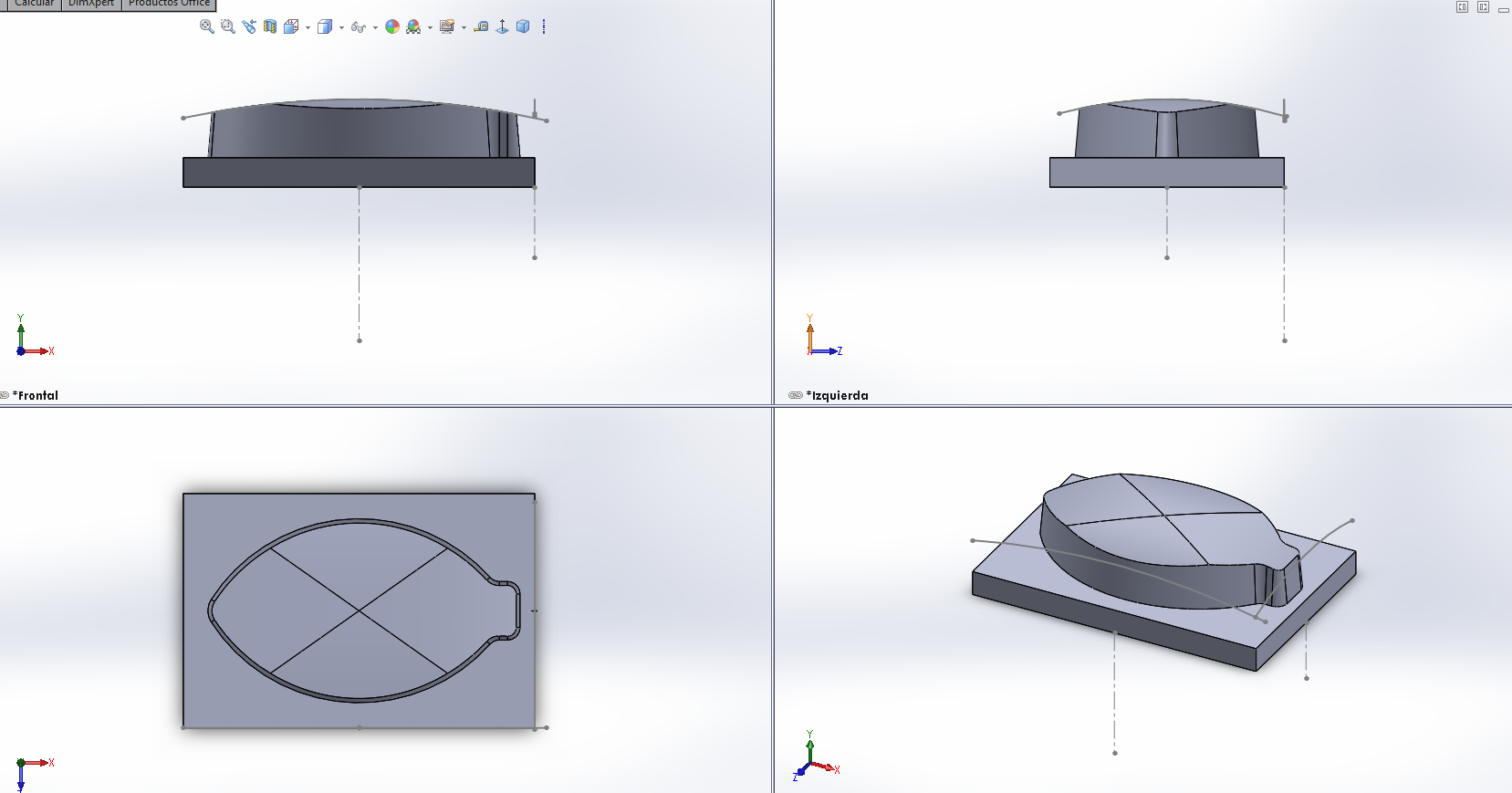Click the Edit Appearance color ball
1512x793 pixels.
coord(392,26)
